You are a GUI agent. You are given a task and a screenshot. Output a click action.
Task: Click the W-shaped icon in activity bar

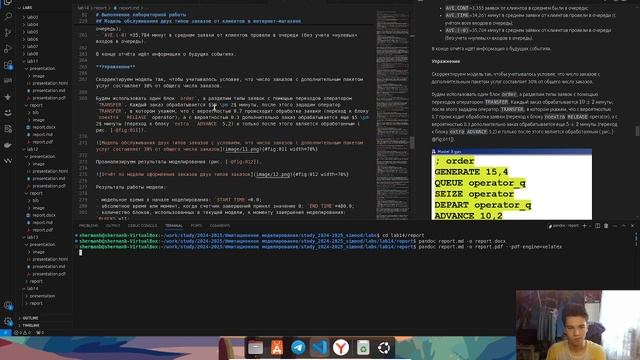[8, 161]
